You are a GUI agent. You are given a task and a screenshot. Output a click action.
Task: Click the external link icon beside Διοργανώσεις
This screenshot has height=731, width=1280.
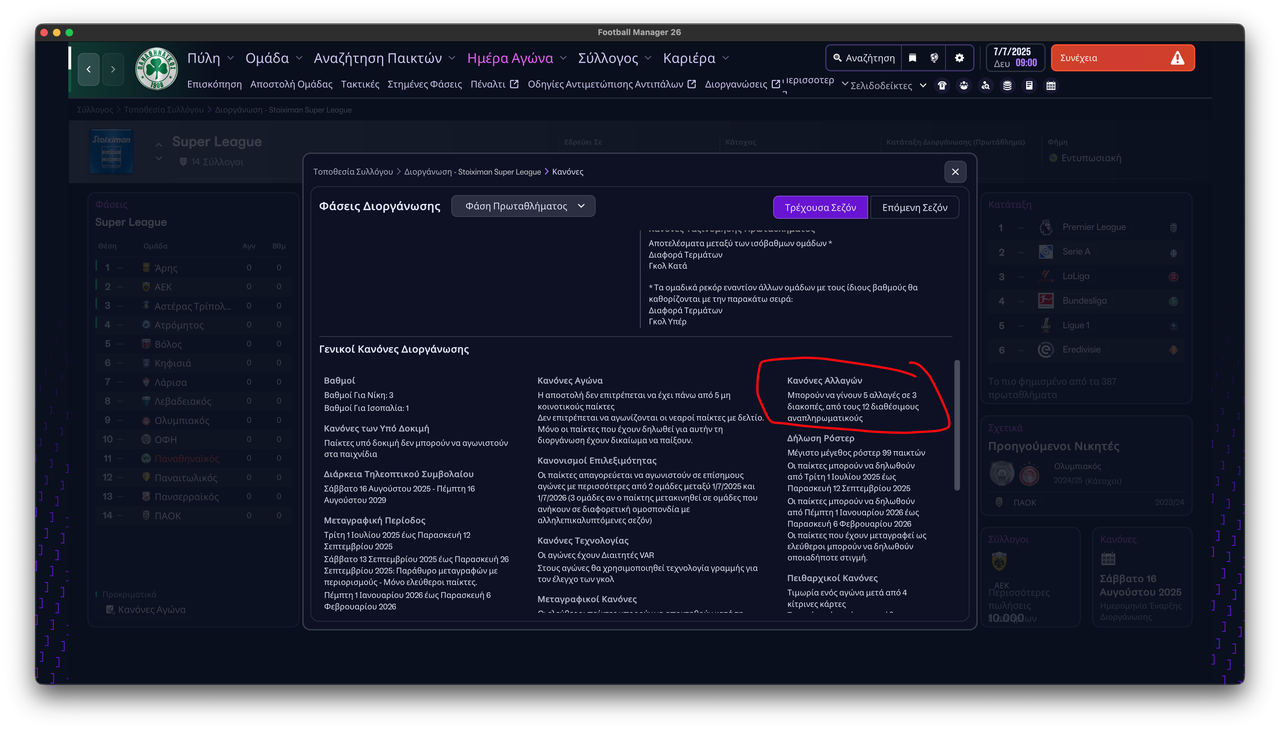[776, 85]
